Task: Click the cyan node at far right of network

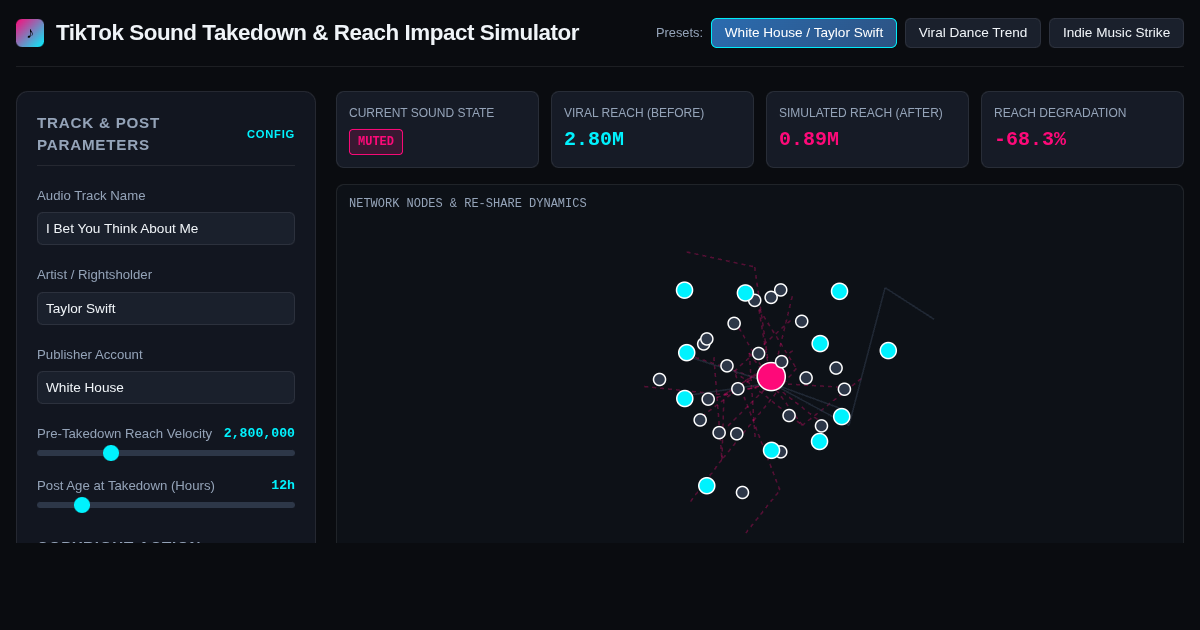Action: [x=888, y=350]
